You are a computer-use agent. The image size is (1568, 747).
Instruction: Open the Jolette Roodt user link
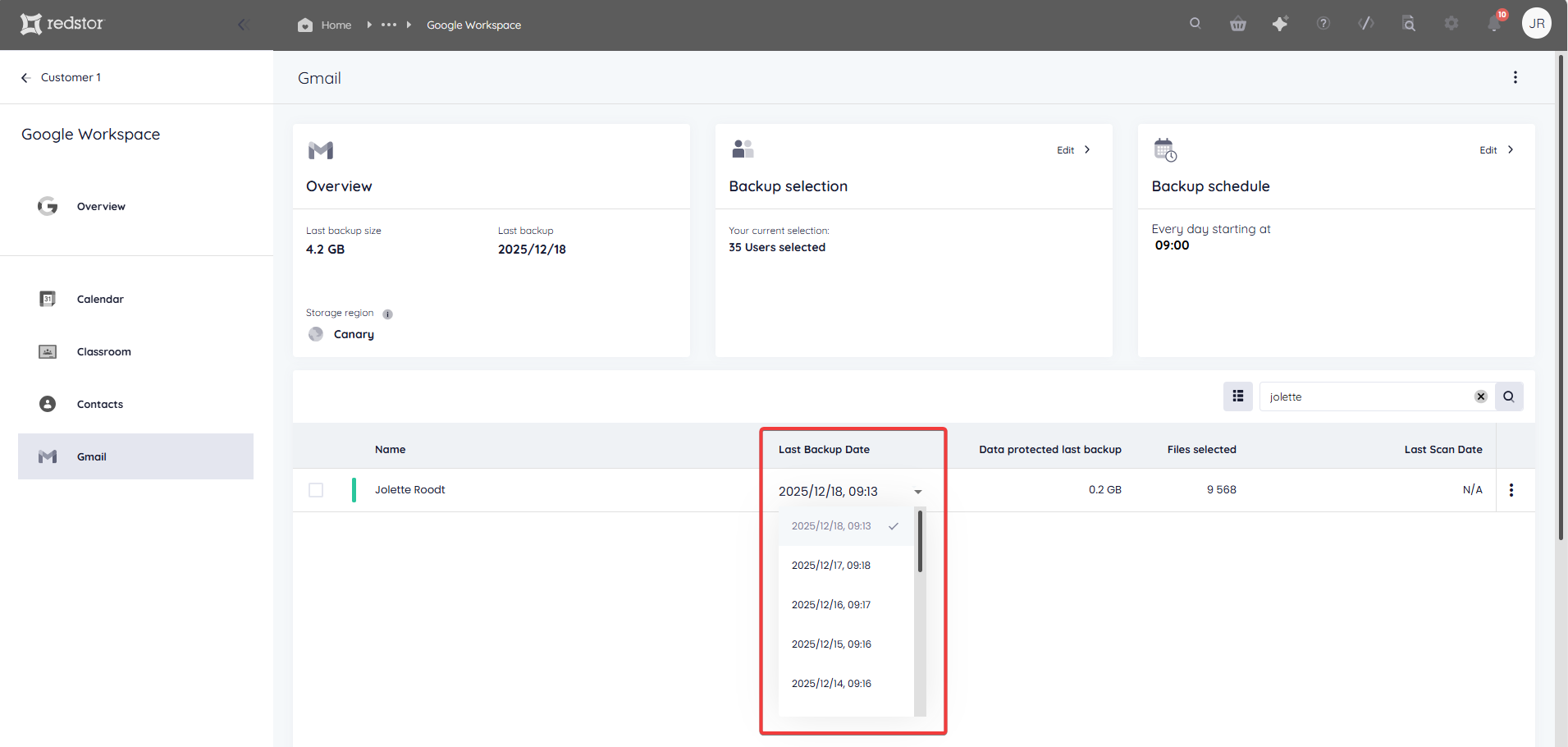(410, 490)
